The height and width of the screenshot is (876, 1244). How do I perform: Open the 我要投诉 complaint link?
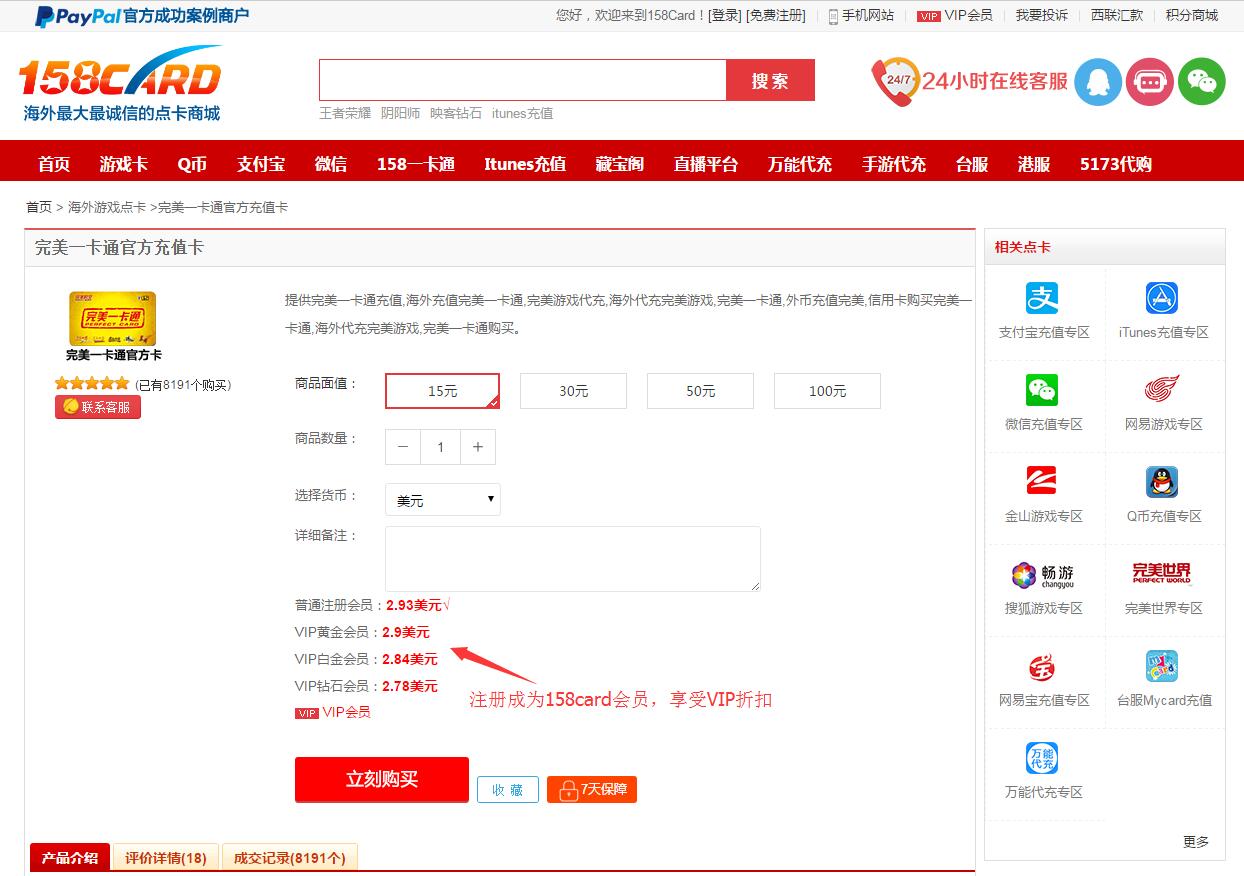coord(1042,15)
